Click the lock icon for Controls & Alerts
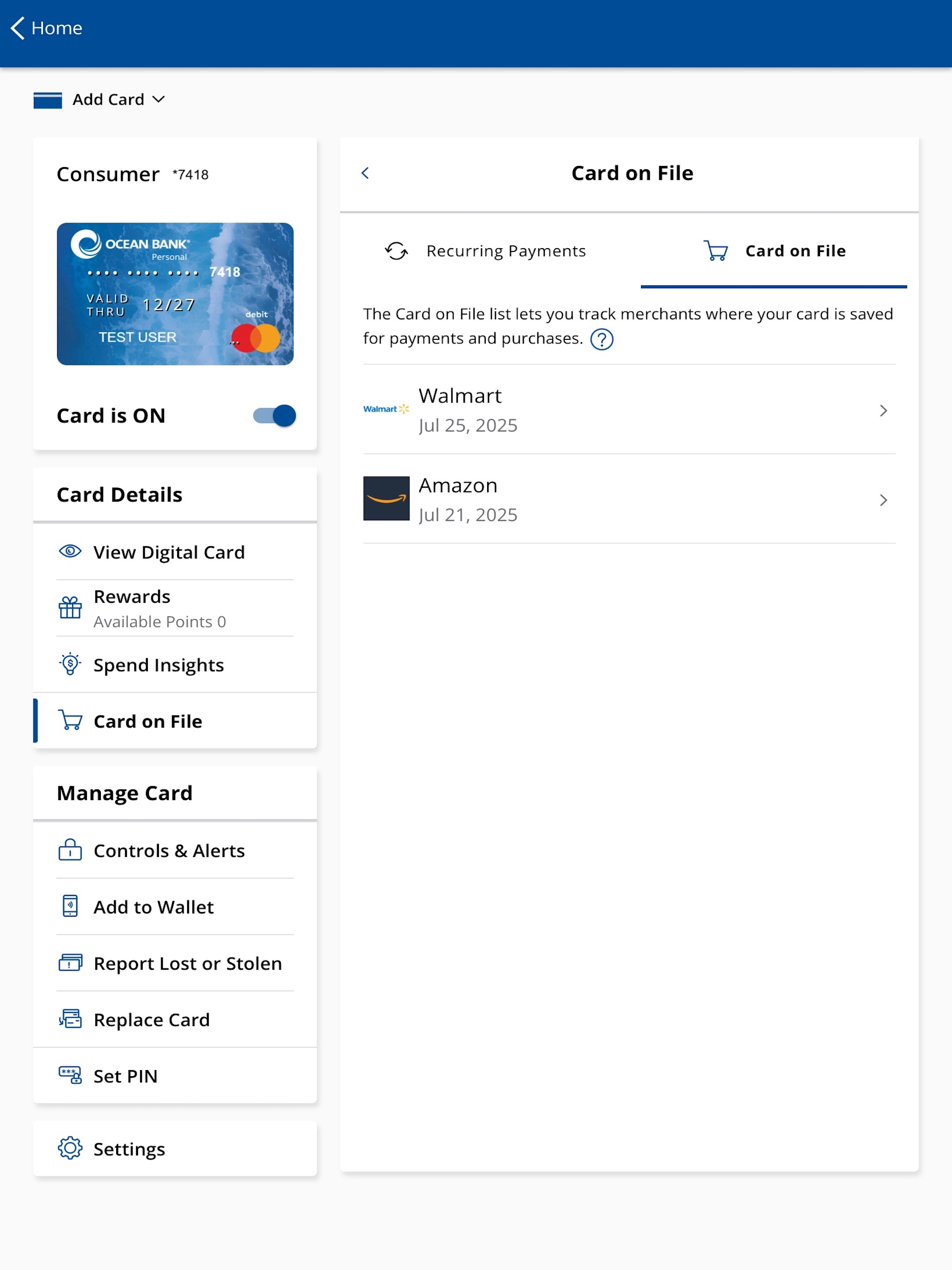Viewport: 952px width, 1270px height. click(70, 850)
